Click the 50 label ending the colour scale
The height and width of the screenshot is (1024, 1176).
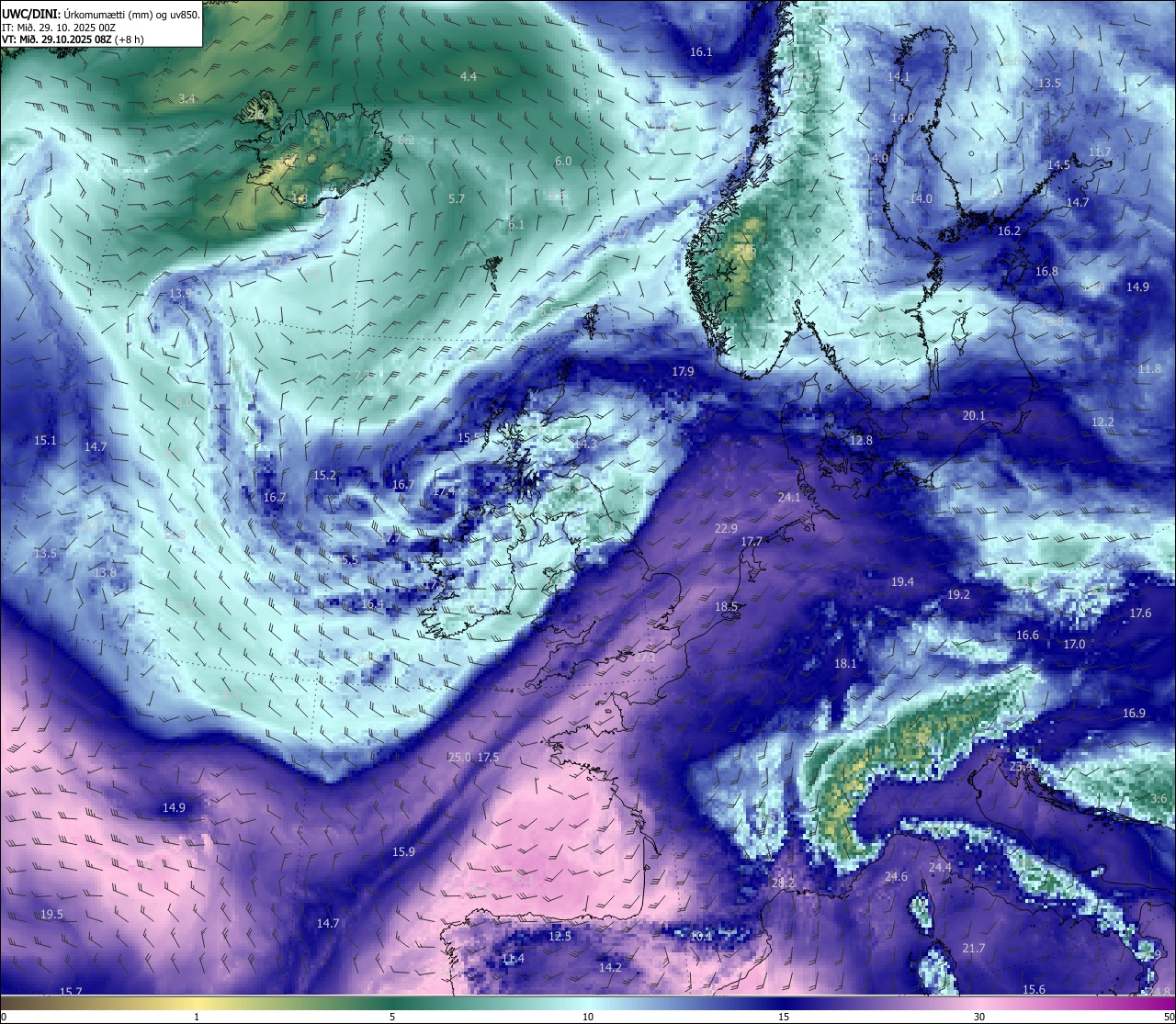coord(1169,1017)
